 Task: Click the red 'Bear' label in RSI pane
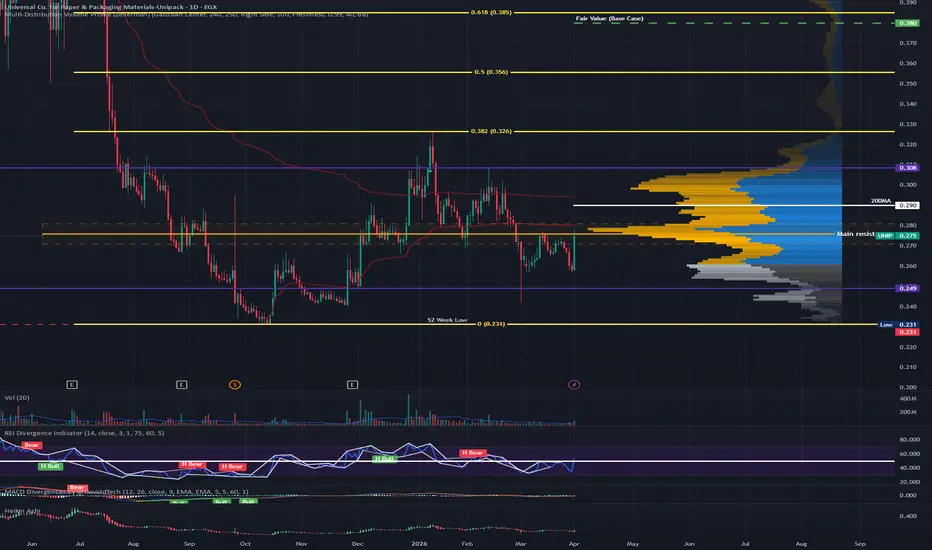pyautogui.click(x=32, y=445)
